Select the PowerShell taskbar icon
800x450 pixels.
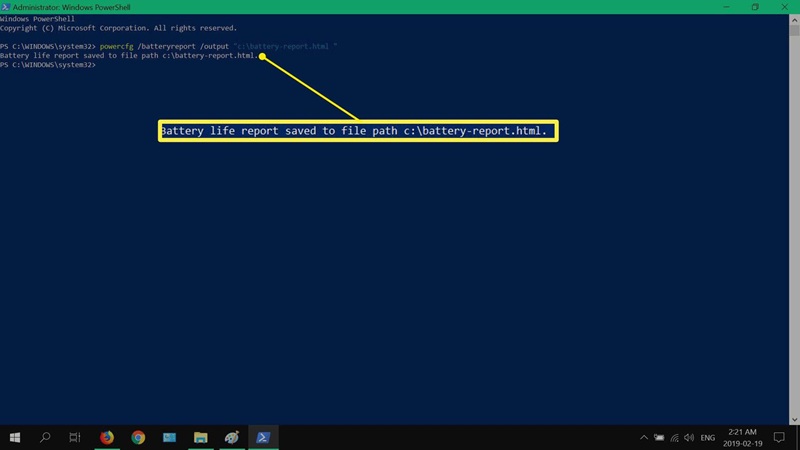tap(263, 437)
